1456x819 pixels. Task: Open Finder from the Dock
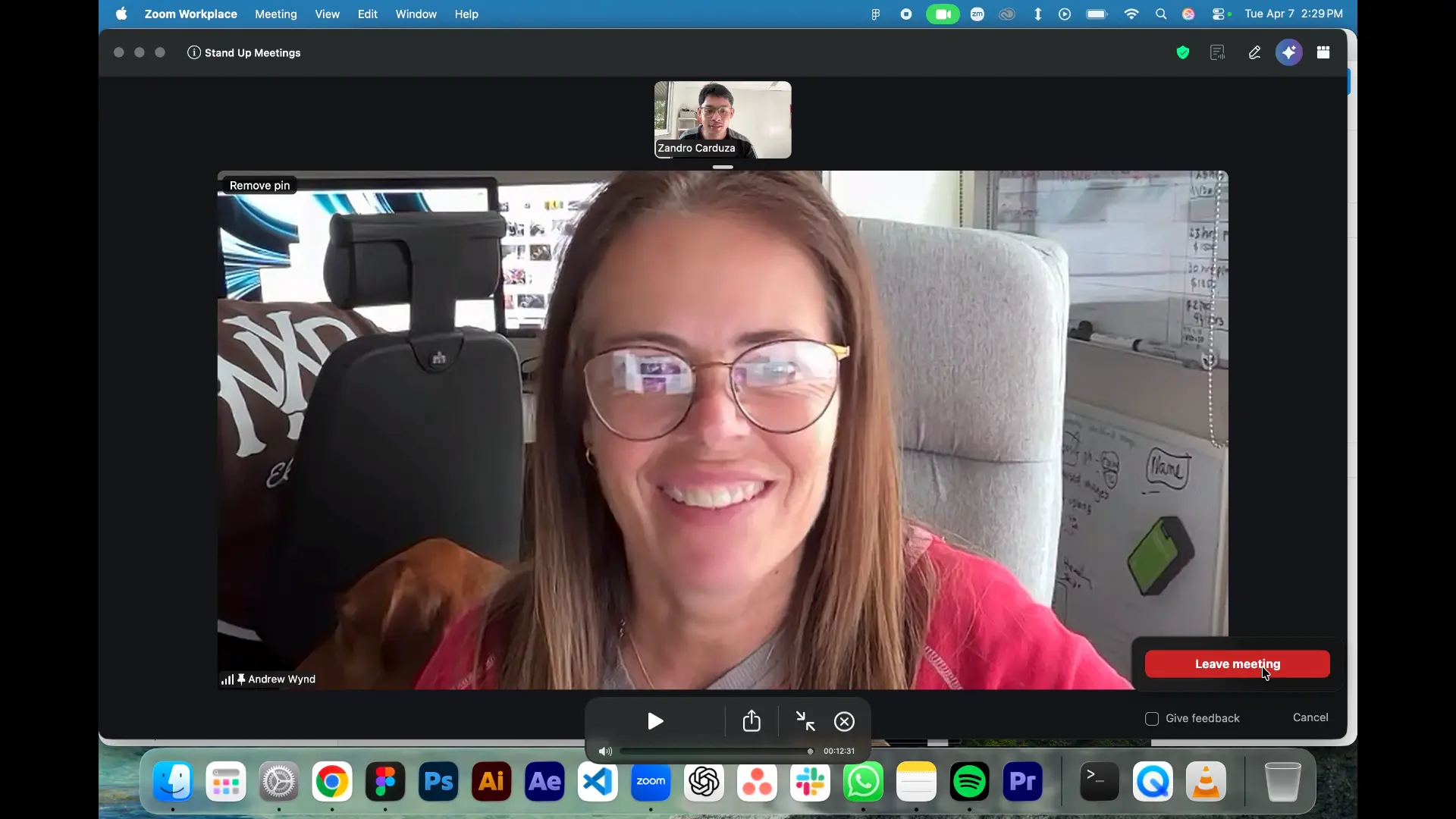click(x=173, y=782)
